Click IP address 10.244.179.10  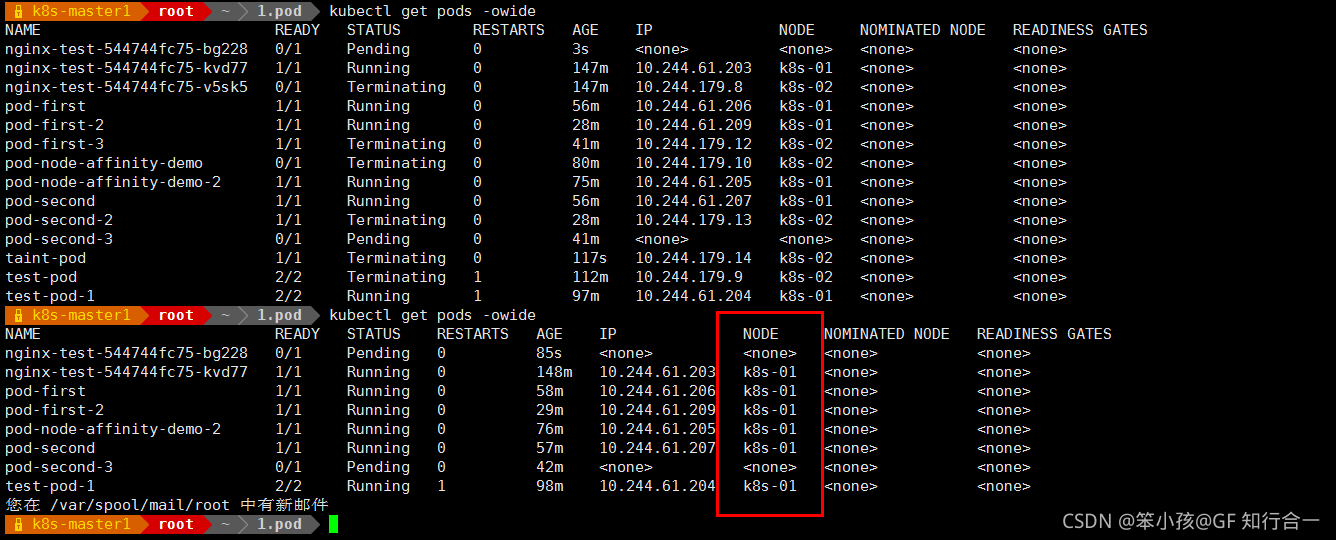click(693, 163)
